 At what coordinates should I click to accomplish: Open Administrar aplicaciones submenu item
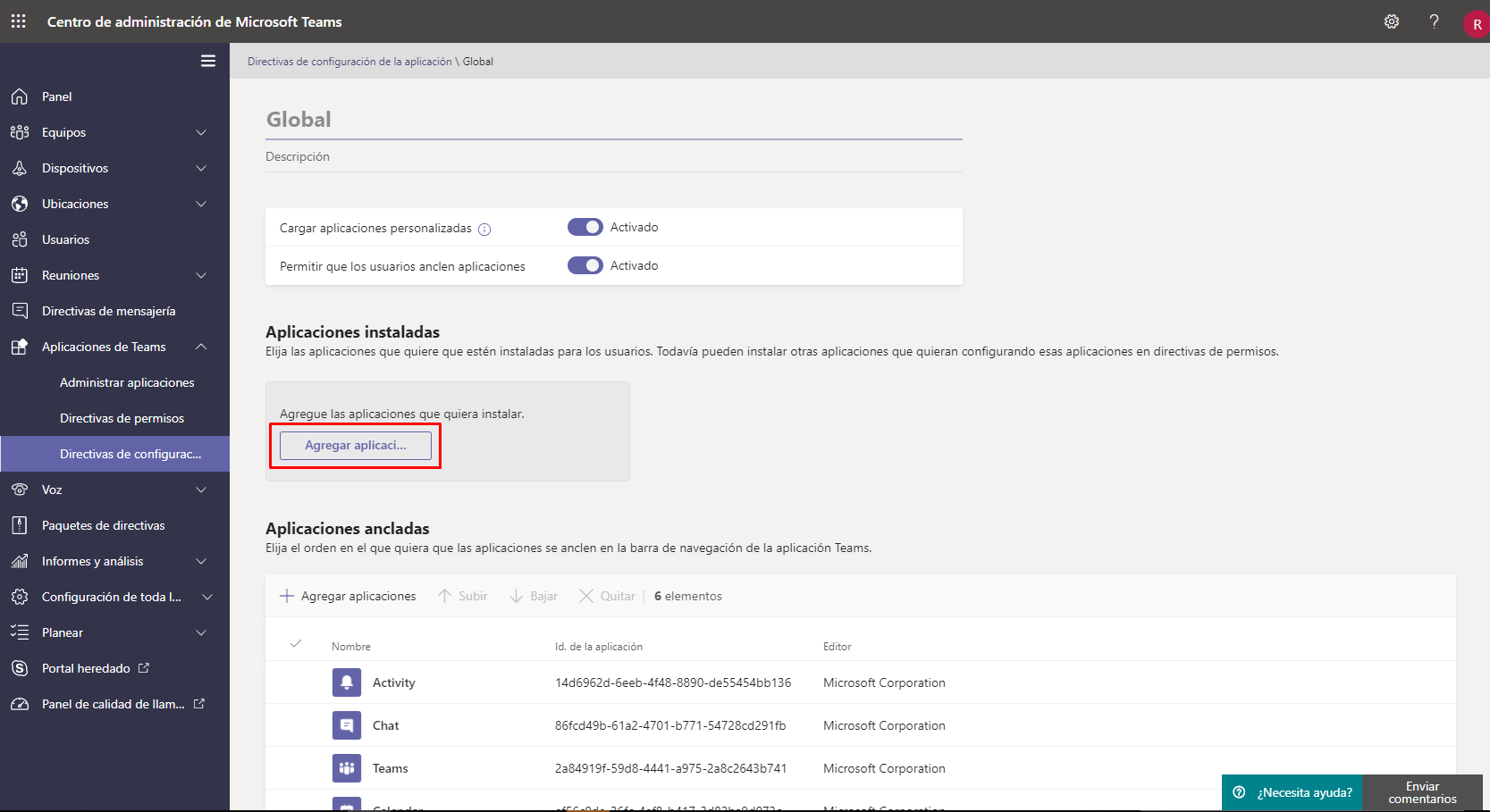click(127, 382)
